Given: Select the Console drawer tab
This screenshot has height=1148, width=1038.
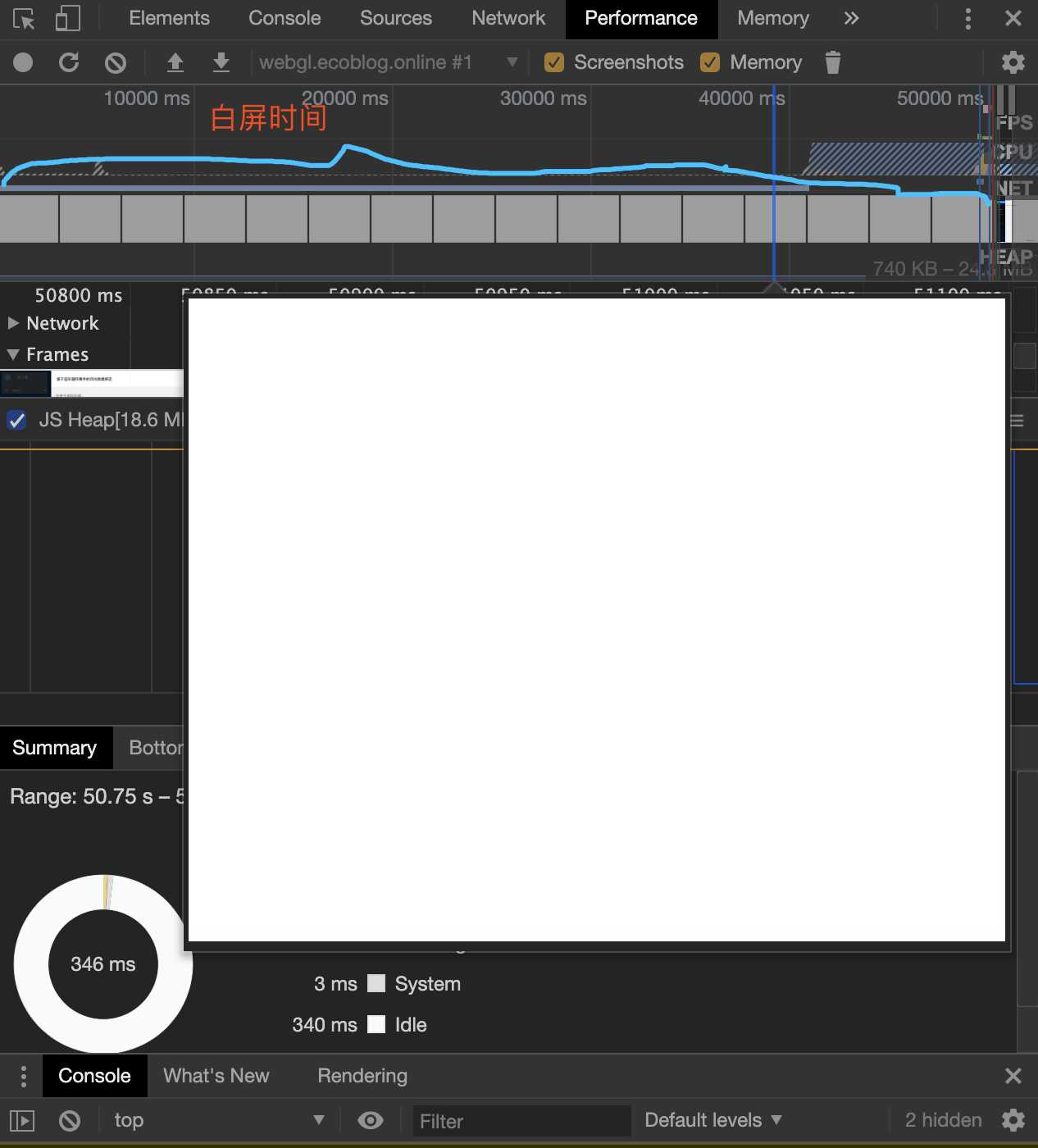Looking at the screenshot, I should 94,1076.
